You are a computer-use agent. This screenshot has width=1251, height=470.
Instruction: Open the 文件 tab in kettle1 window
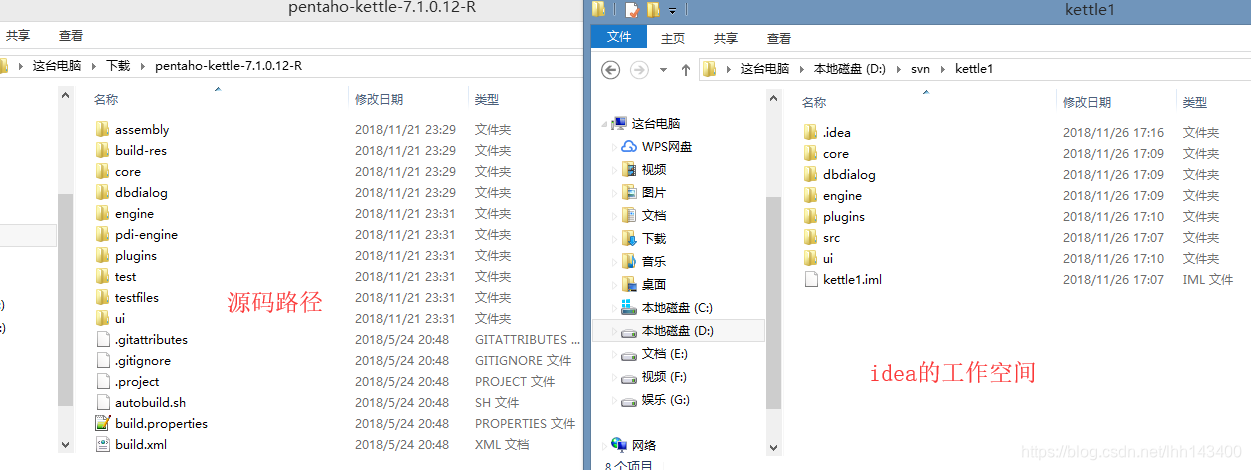click(619, 37)
